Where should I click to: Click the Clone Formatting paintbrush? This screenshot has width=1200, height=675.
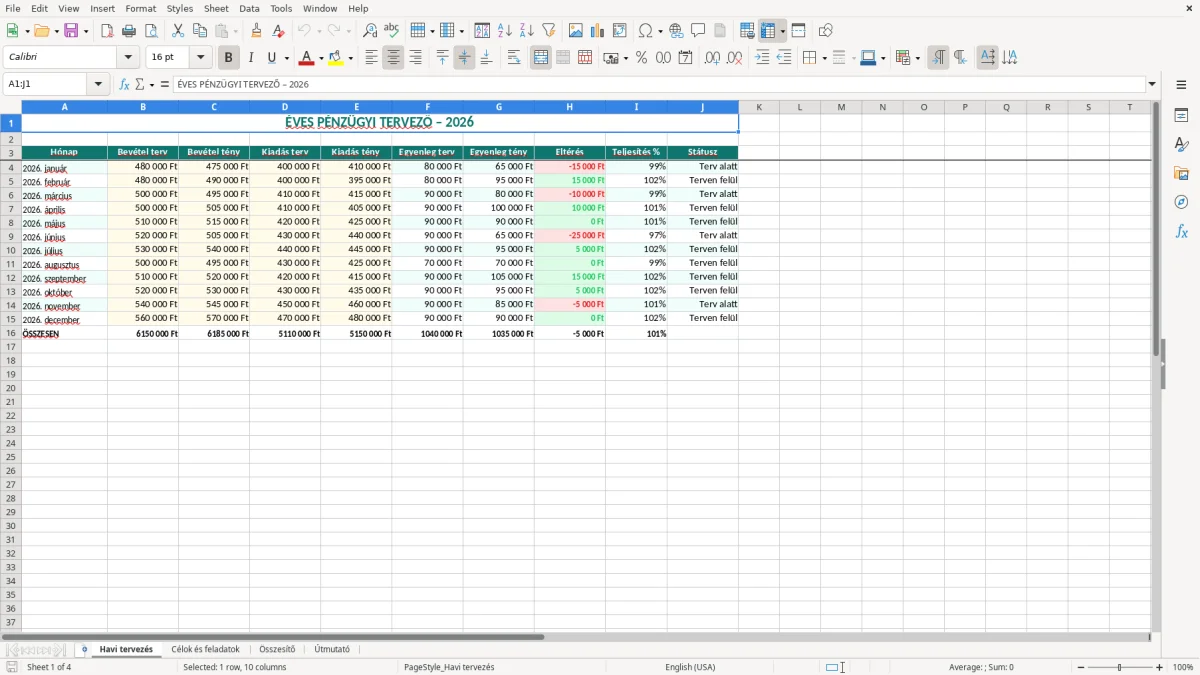[x=257, y=31]
